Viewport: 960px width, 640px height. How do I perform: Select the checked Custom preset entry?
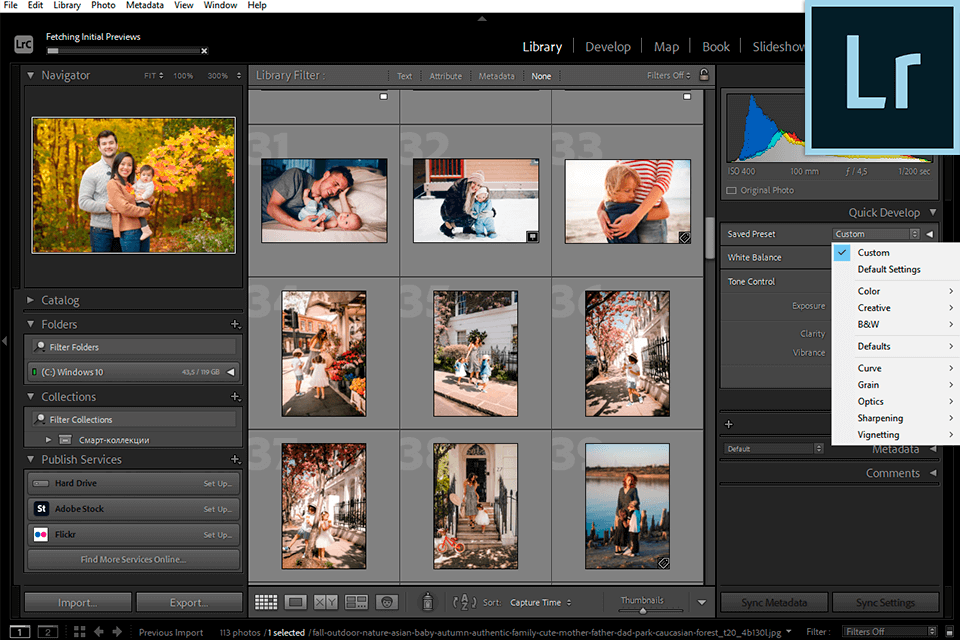click(x=873, y=252)
